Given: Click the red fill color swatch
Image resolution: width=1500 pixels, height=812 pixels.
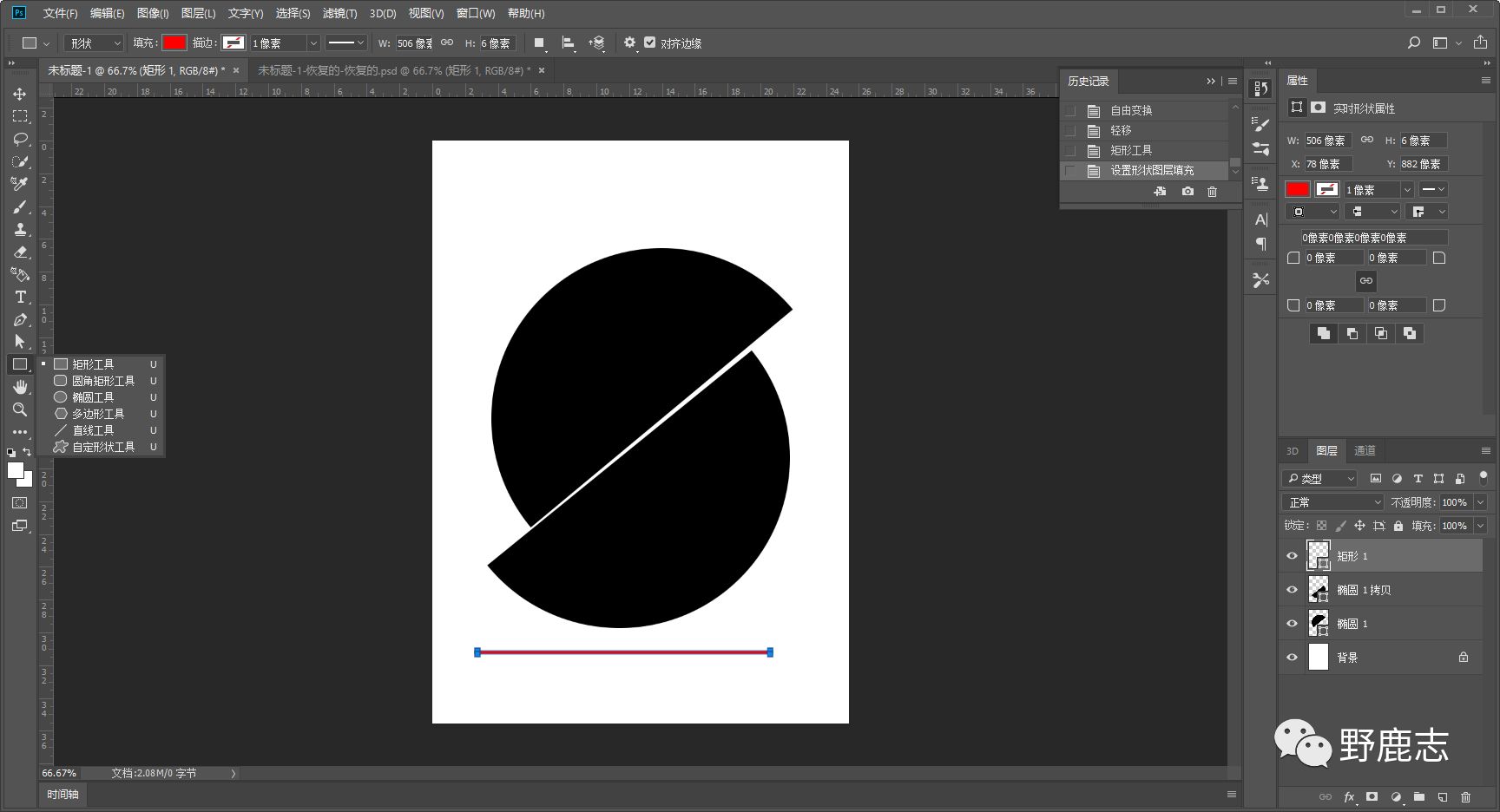Looking at the screenshot, I should pos(174,43).
